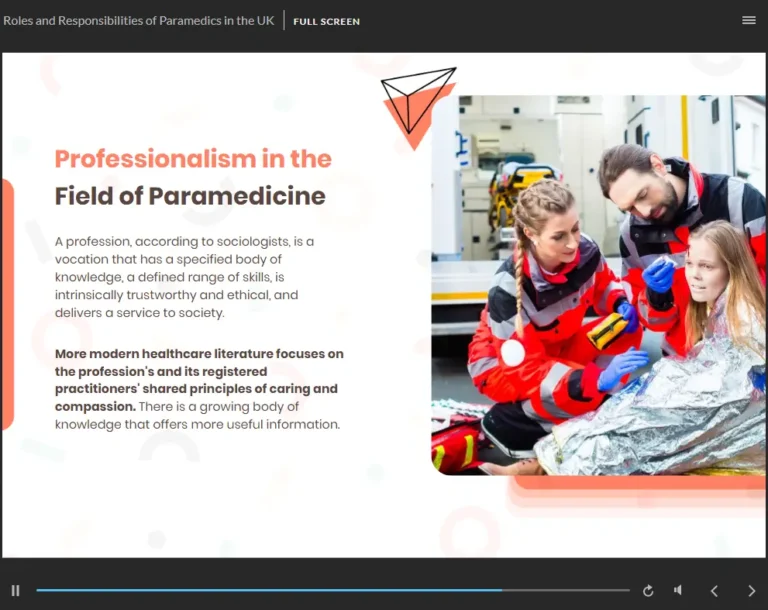Click the bold text 'More modern healthcare literature focuses on'

click(199, 354)
